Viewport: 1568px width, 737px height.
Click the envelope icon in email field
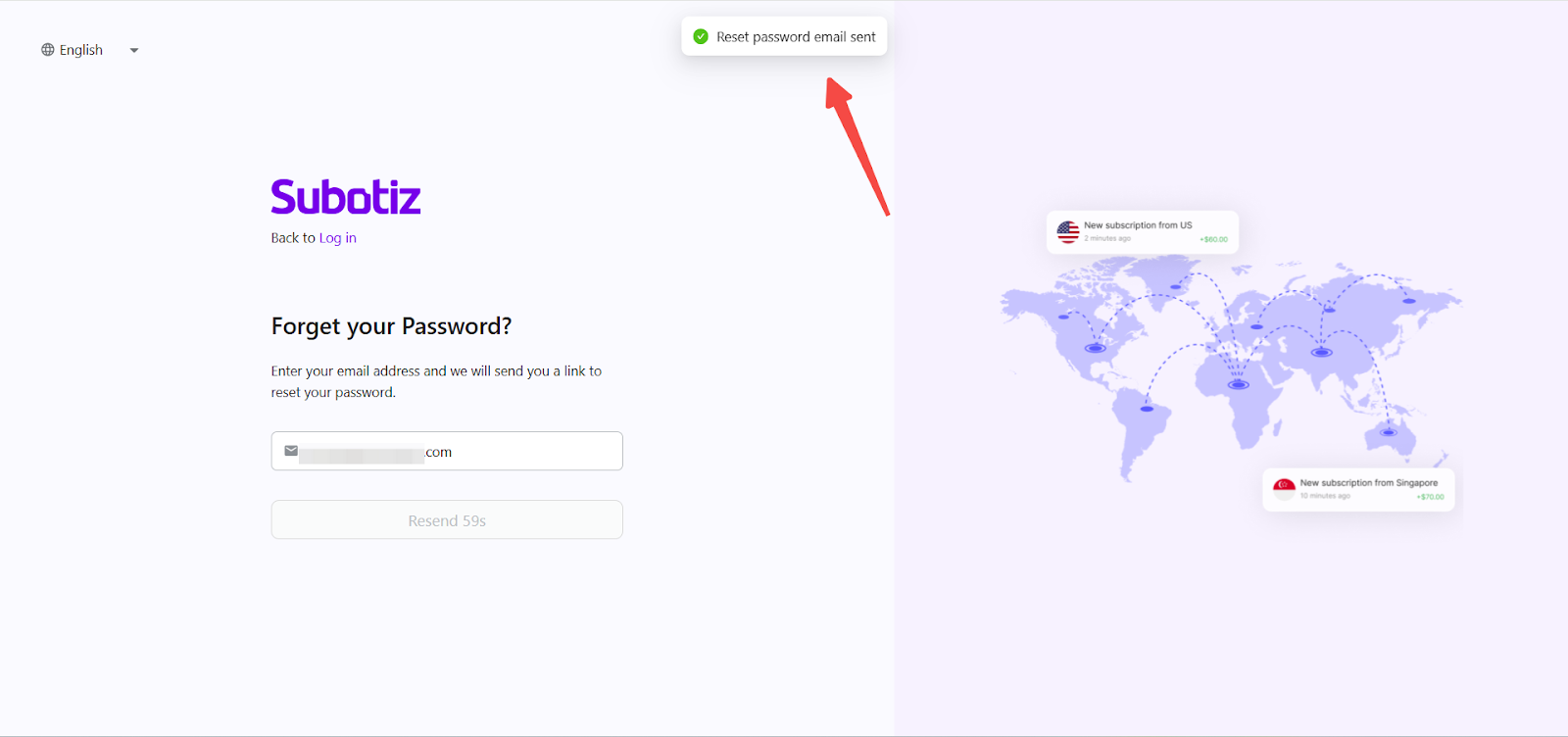pos(291,451)
